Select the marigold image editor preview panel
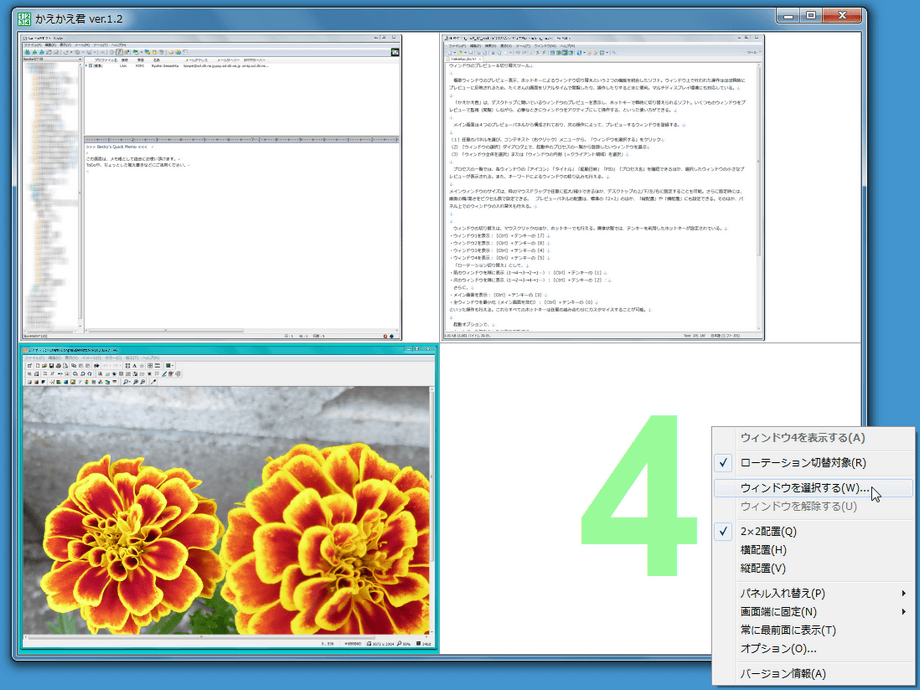The height and width of the screenshot is (690, 920). tap(229, 498)
